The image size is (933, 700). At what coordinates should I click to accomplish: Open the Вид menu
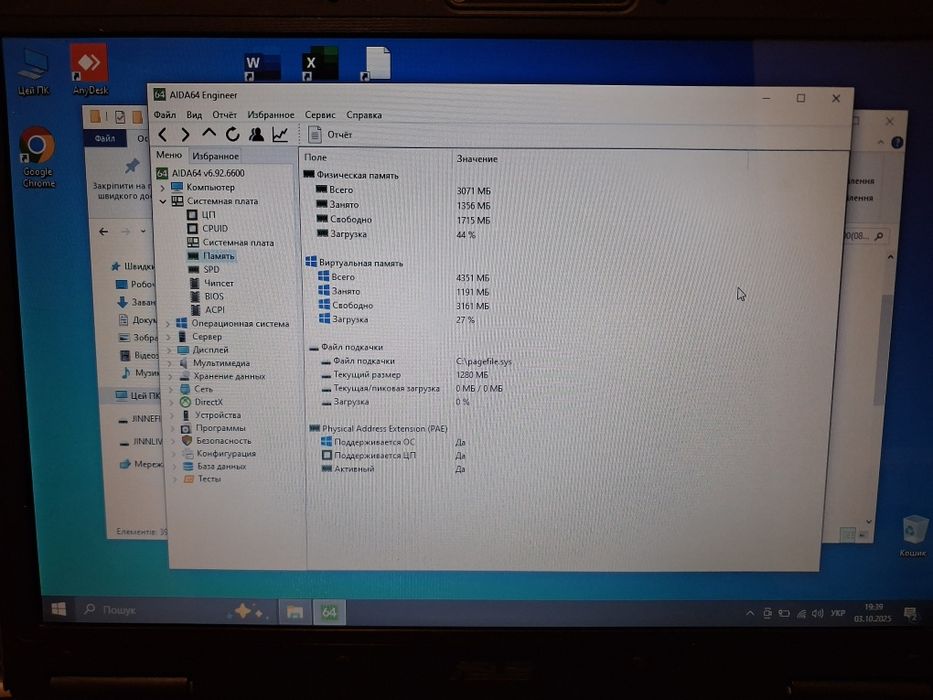pos(194,114)
